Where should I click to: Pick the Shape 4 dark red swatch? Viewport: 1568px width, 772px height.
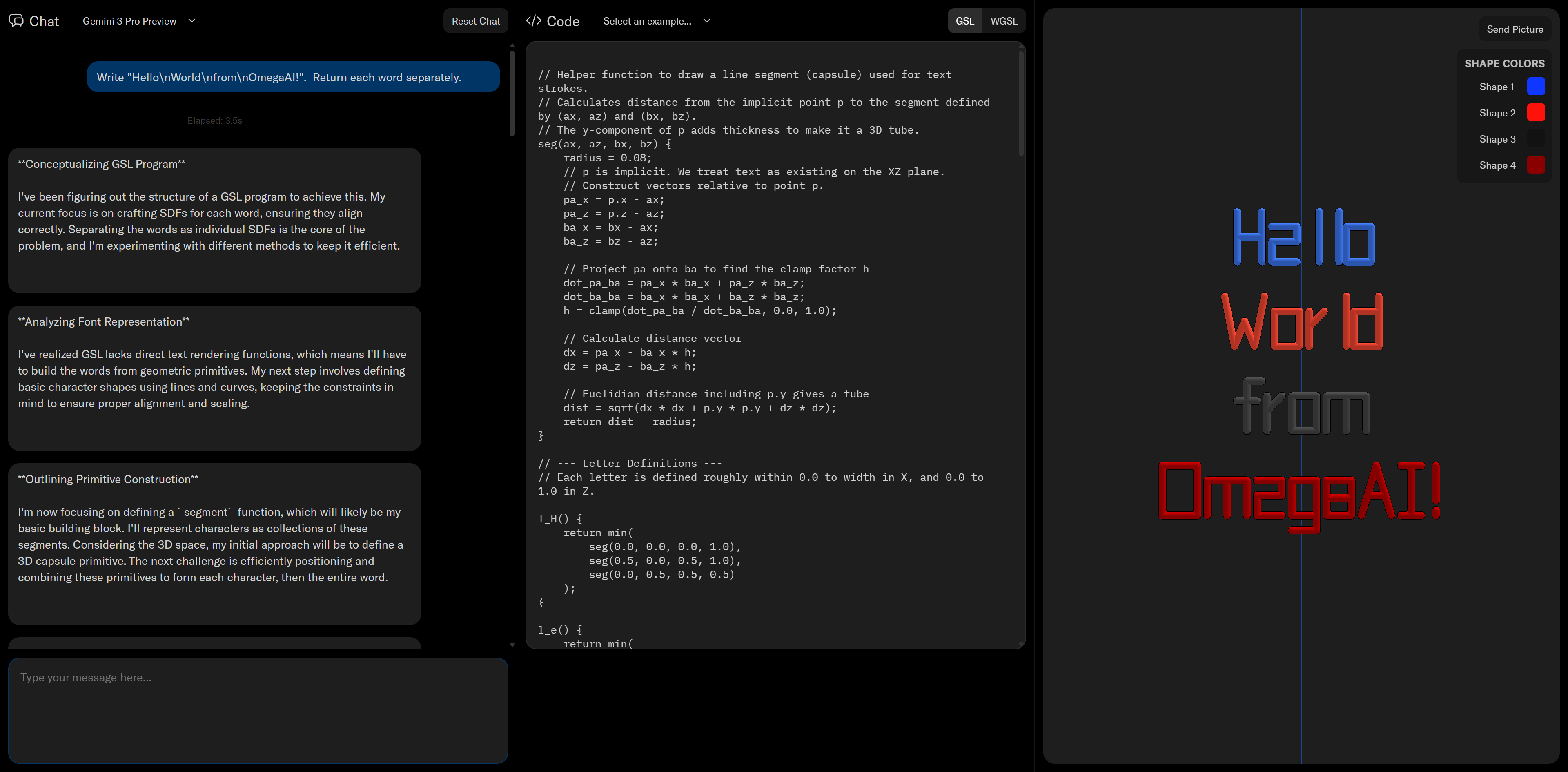pyautogui.click(x=1535, y=165)
